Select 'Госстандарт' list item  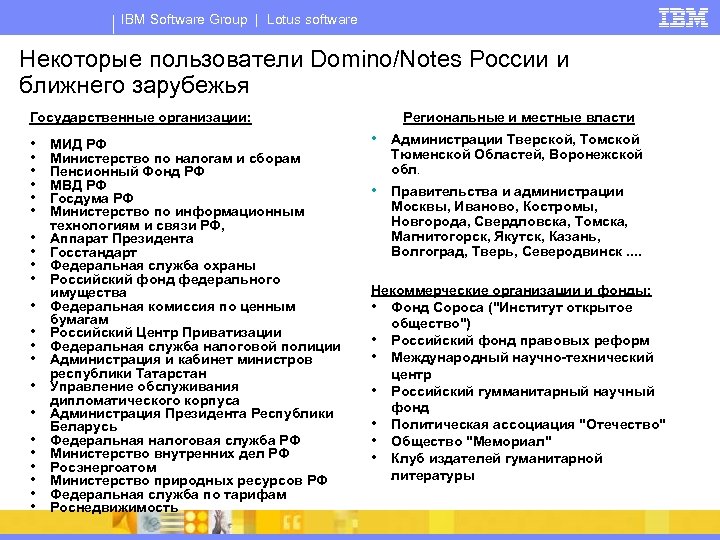coord(93,253)
